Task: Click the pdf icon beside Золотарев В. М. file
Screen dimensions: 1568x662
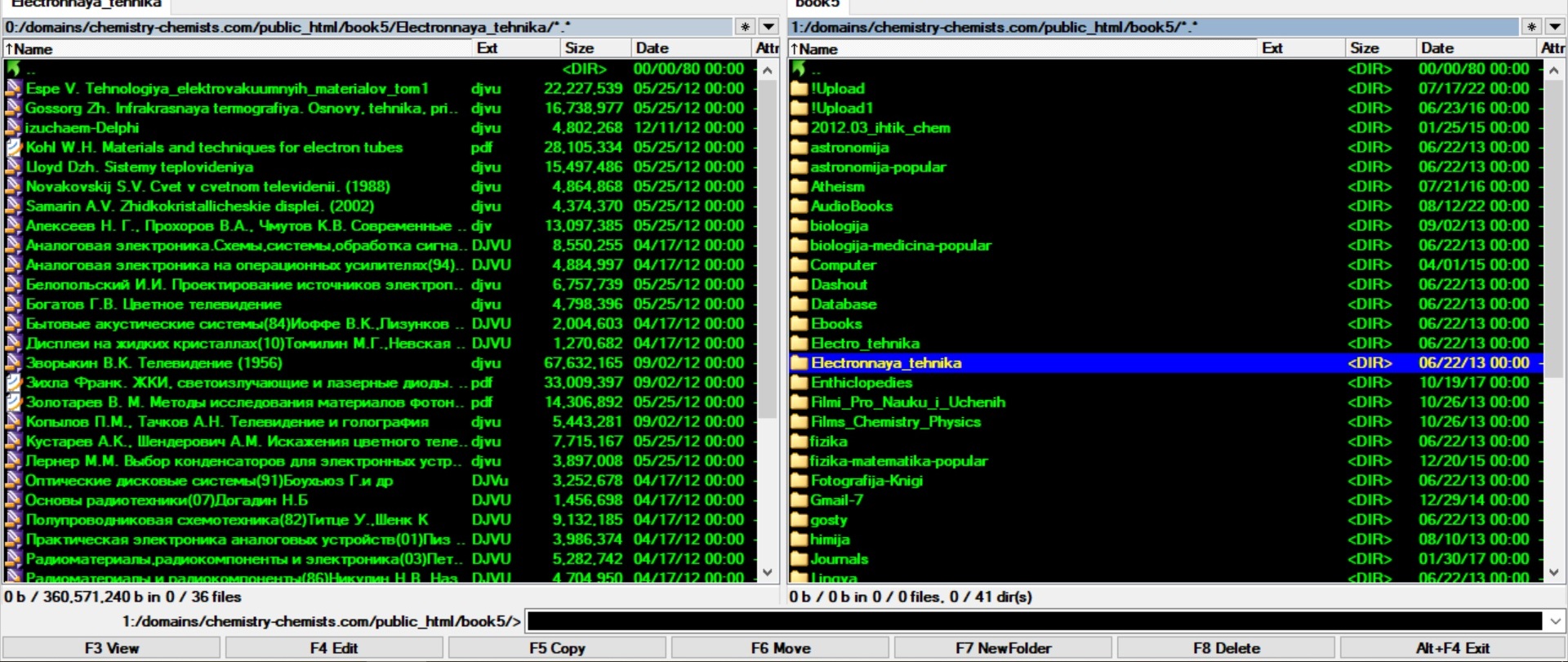Action: 13,402
